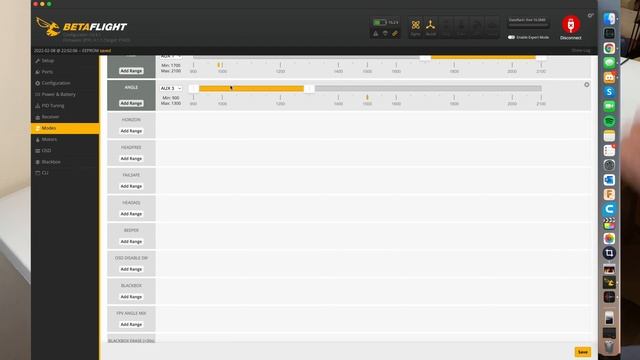Select the highlighted Modes tab

tap(65, 128)
